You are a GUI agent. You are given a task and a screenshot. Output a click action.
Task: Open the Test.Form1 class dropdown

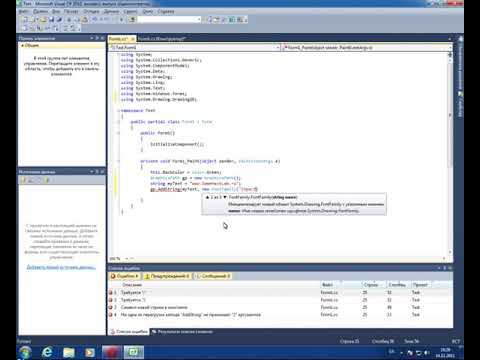[x=278, y=48]
